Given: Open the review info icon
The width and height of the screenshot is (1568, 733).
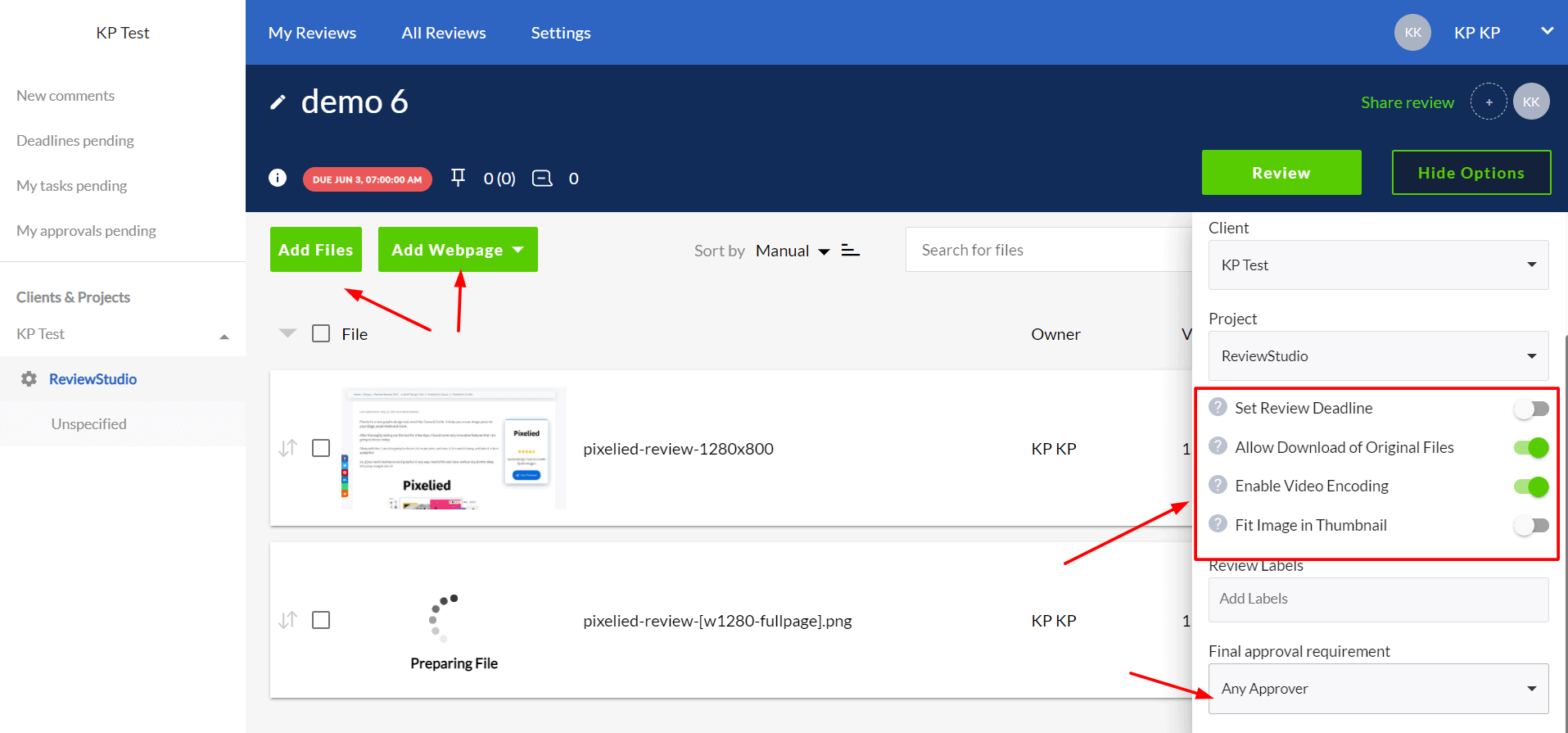Looking at the screenshot, I should pyautogui.click(x=278, y=178).
